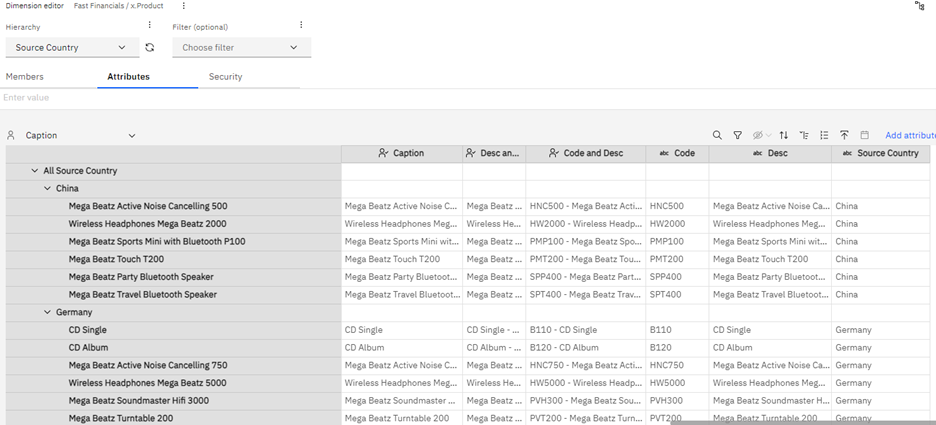
Task: Open the chevron beside the eye icon
Action: point(769,135)
